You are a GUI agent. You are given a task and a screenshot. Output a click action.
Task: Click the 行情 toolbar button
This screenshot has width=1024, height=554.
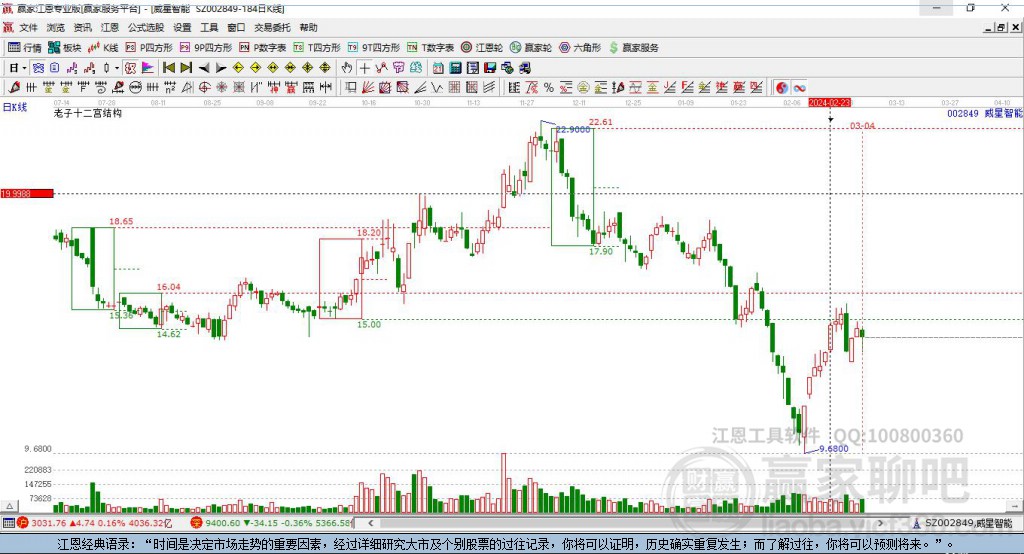click(x=25, y=48)
